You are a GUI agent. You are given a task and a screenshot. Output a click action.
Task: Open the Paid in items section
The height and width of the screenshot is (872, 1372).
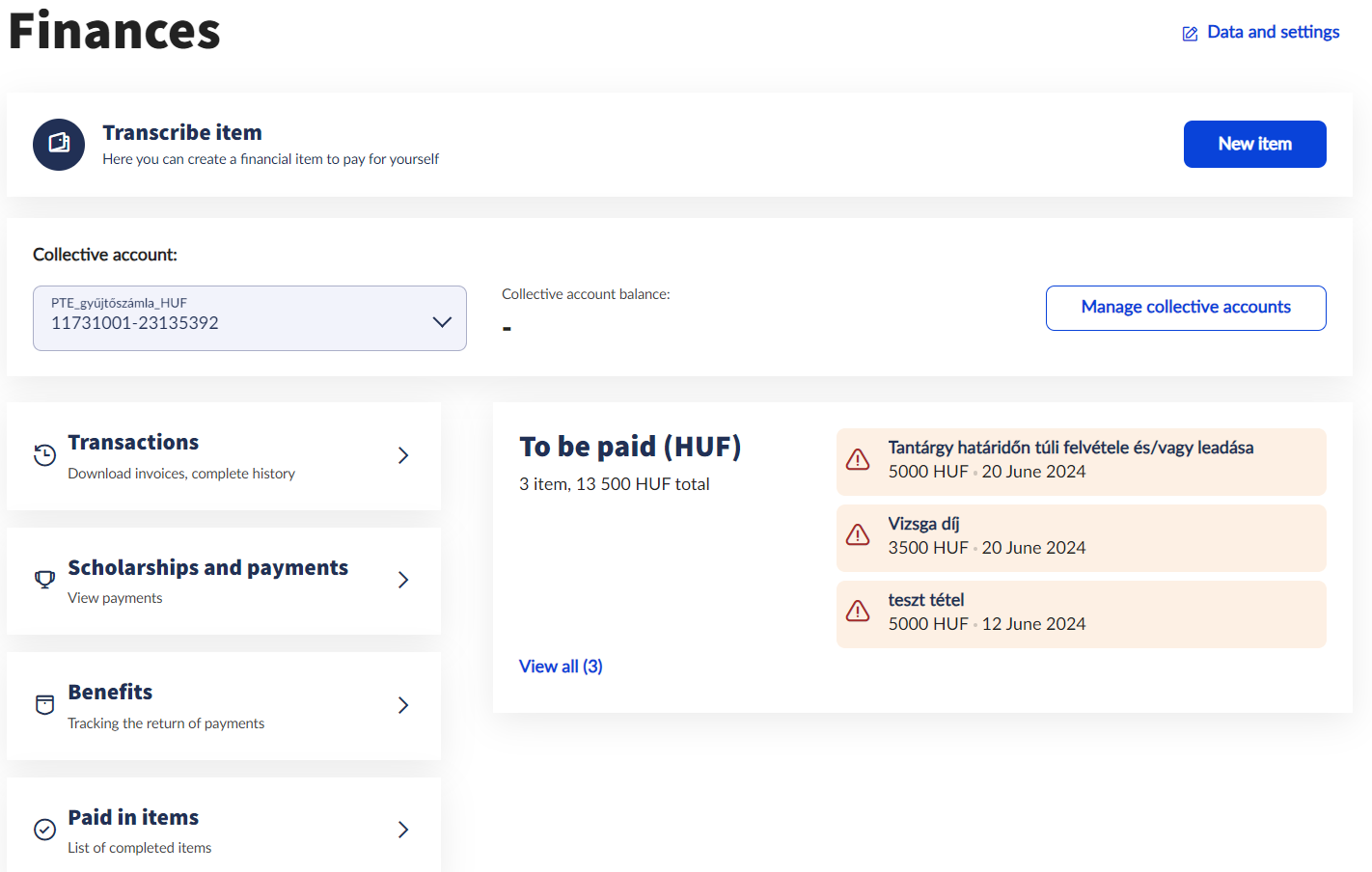click(133, 818)
